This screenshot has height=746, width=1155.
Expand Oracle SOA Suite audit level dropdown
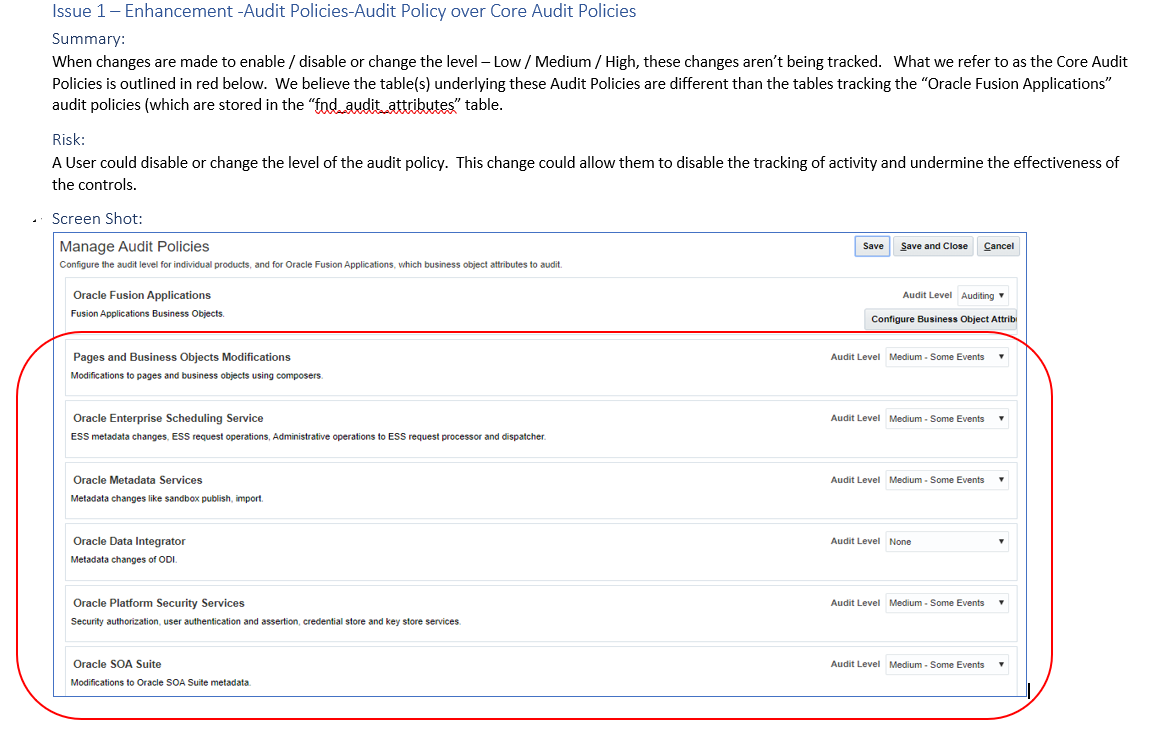(x=947, y=664)
